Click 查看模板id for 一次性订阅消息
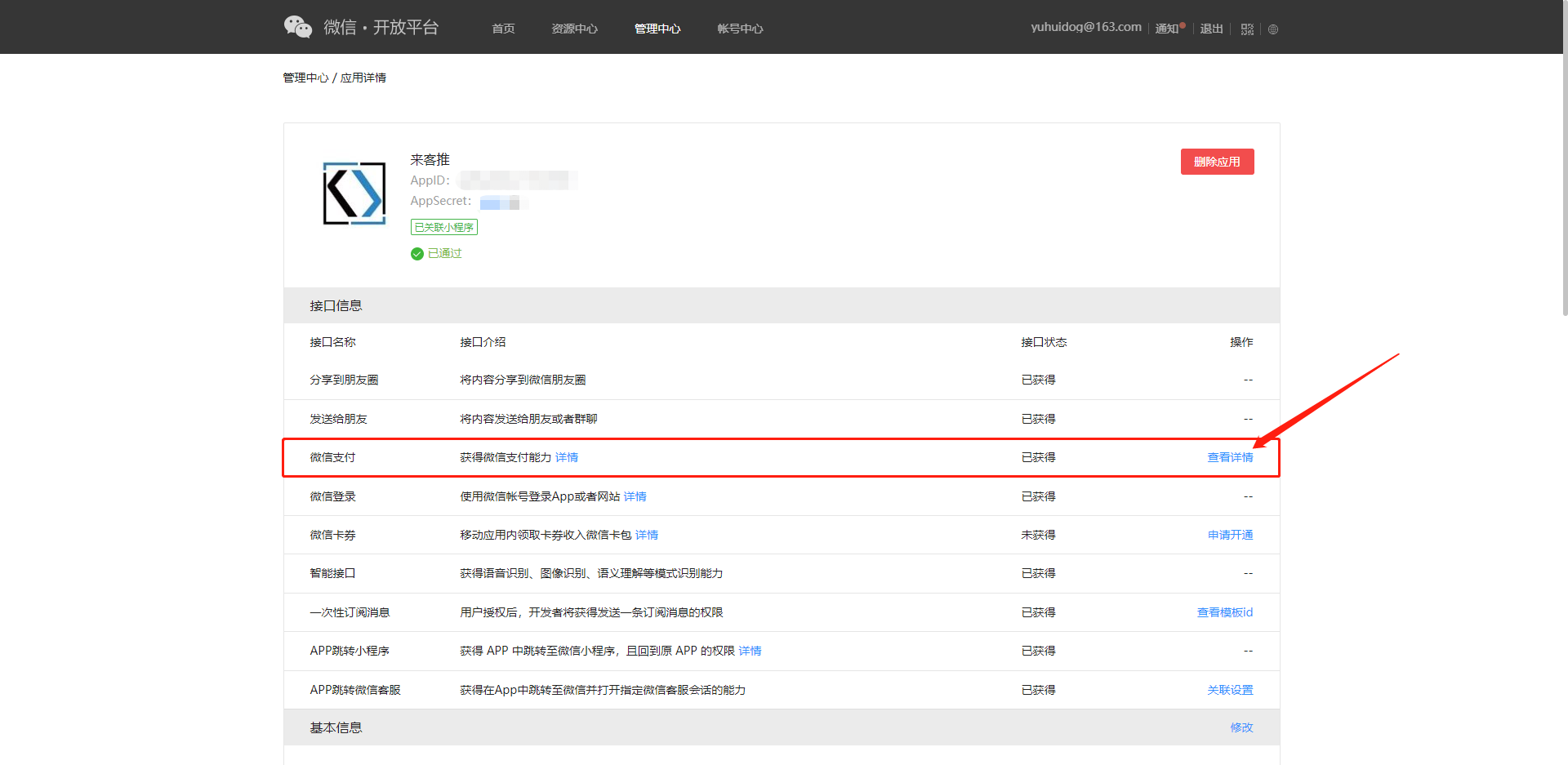The width and height of the screenshot is (1568, 765). (x=1225, y=612)
